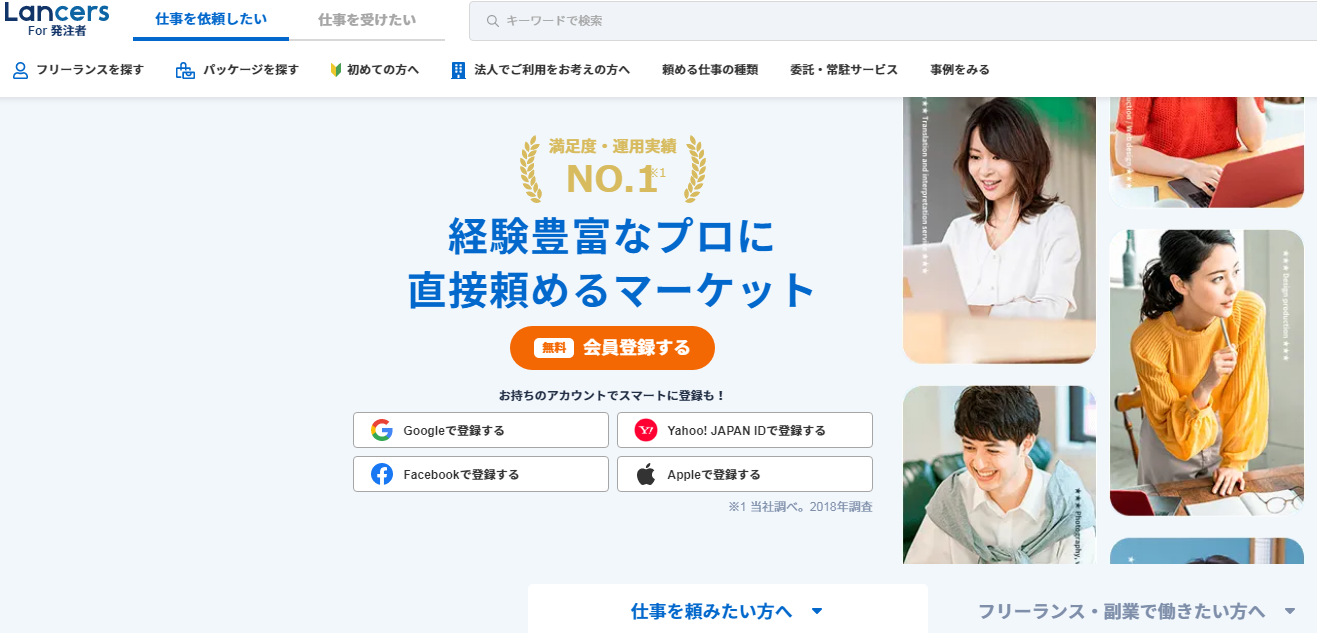Click the orange 会員登録する button

pos(612,348)
